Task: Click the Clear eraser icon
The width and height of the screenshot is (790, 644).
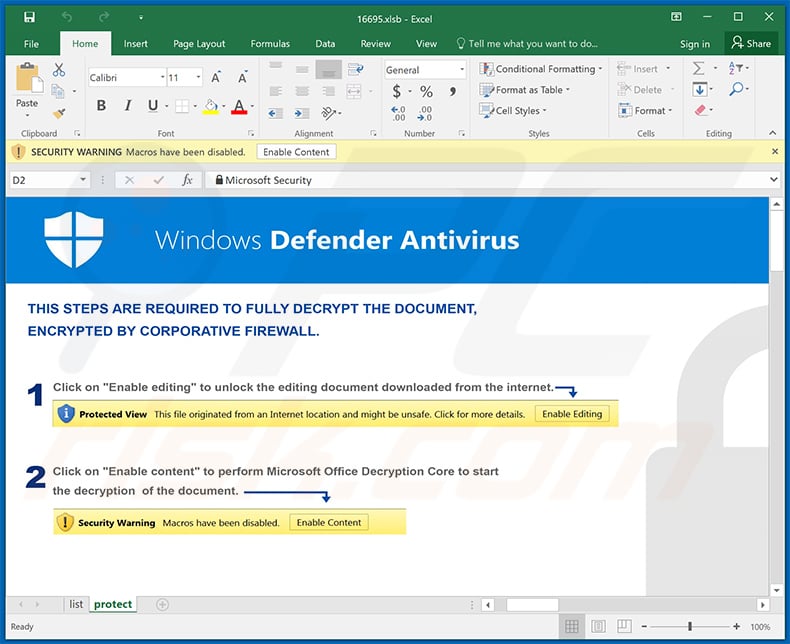Action: [x=700, y=110]
